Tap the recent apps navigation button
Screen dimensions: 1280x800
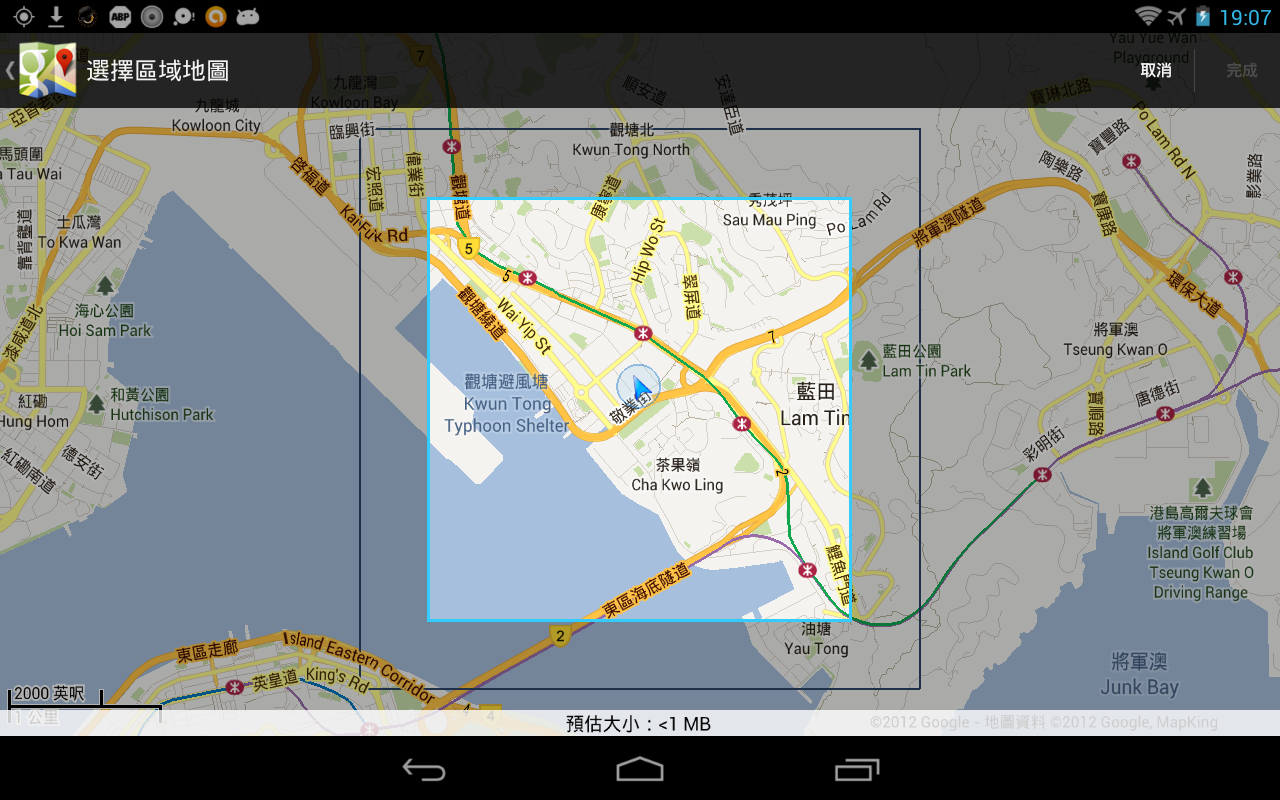tap(855, 770)
